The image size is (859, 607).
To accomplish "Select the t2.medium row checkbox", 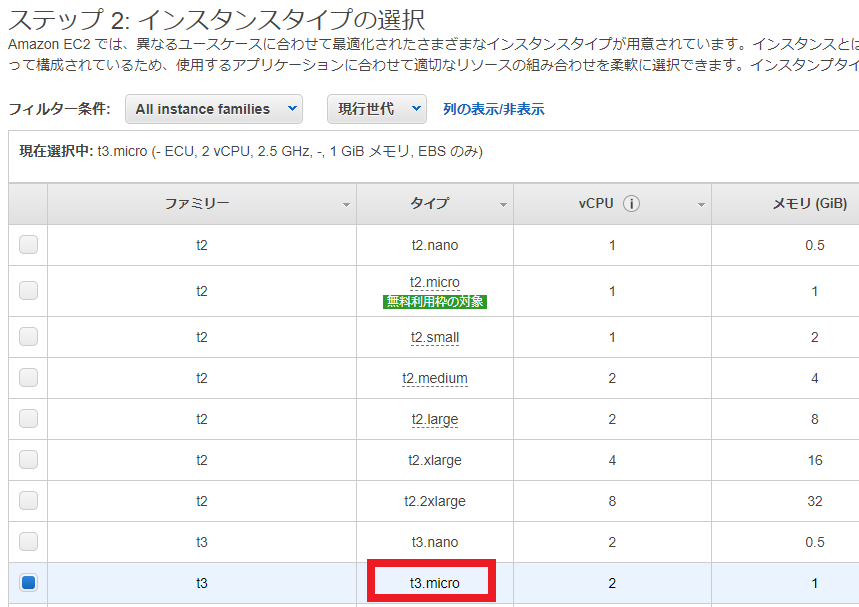I will [x=28, y=377].
